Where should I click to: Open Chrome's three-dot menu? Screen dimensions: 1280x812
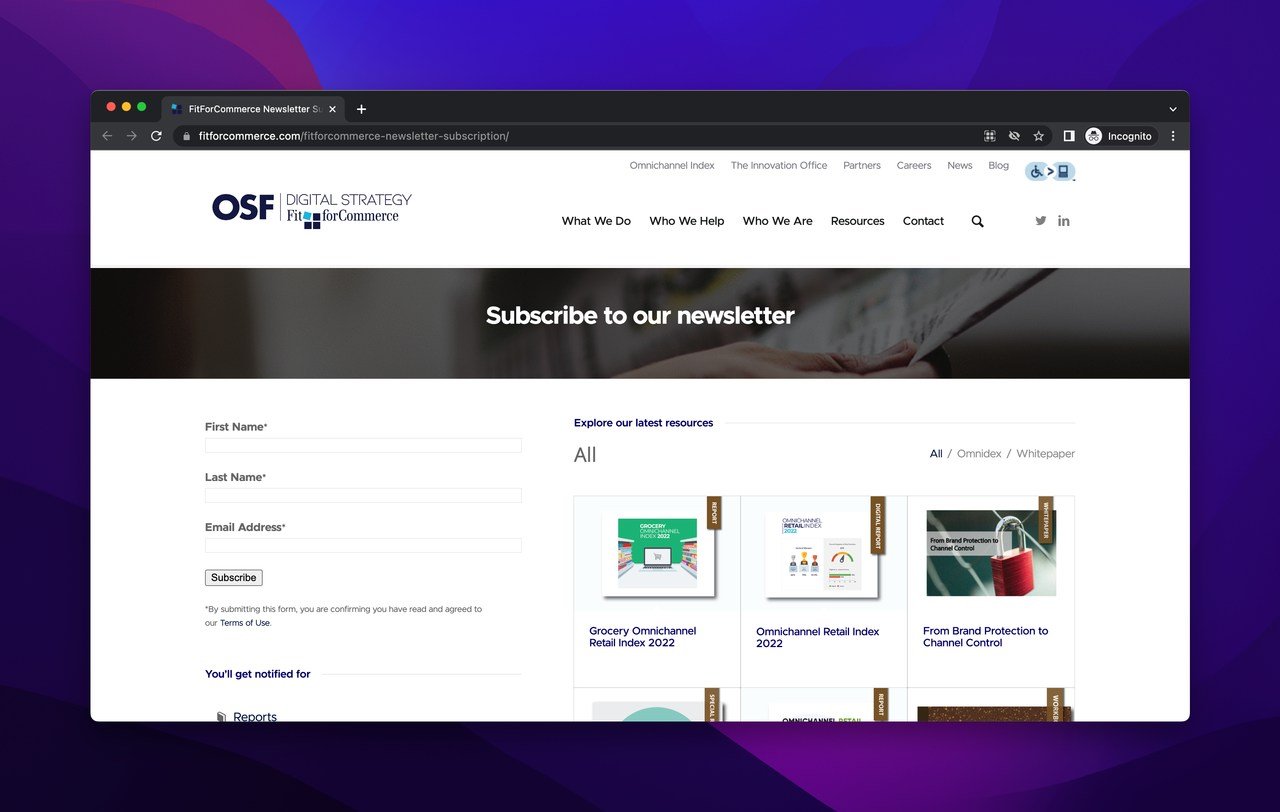pyautogui.click(x=1172, y=135)
